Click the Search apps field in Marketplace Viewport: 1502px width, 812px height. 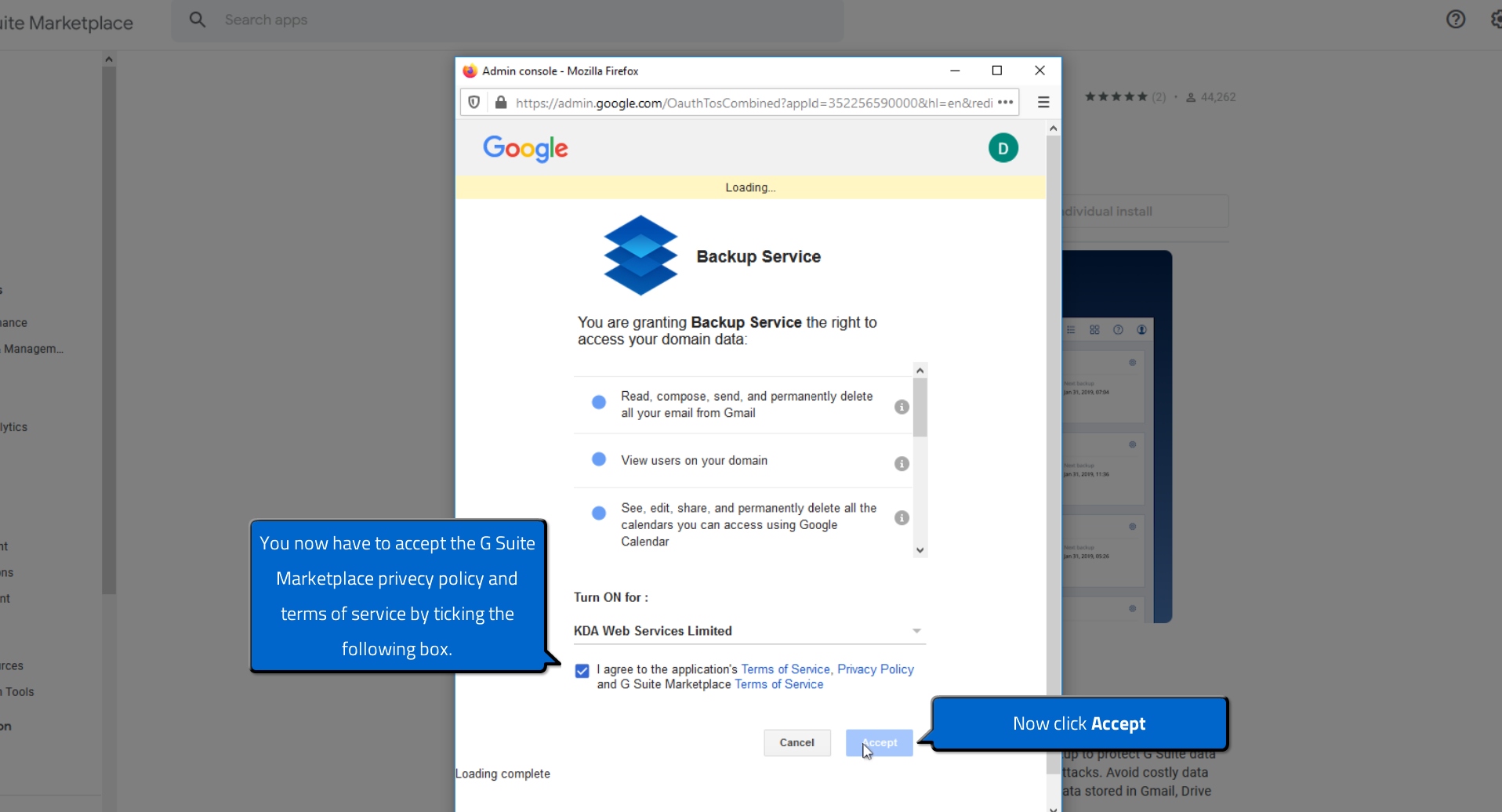[508, 20]
